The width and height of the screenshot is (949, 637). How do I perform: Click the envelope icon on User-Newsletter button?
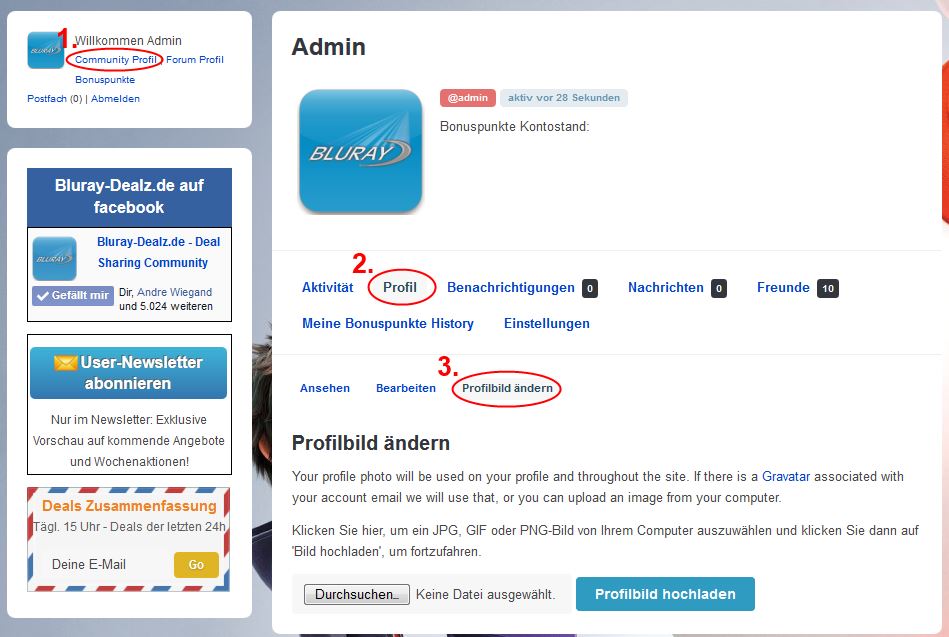65,362
